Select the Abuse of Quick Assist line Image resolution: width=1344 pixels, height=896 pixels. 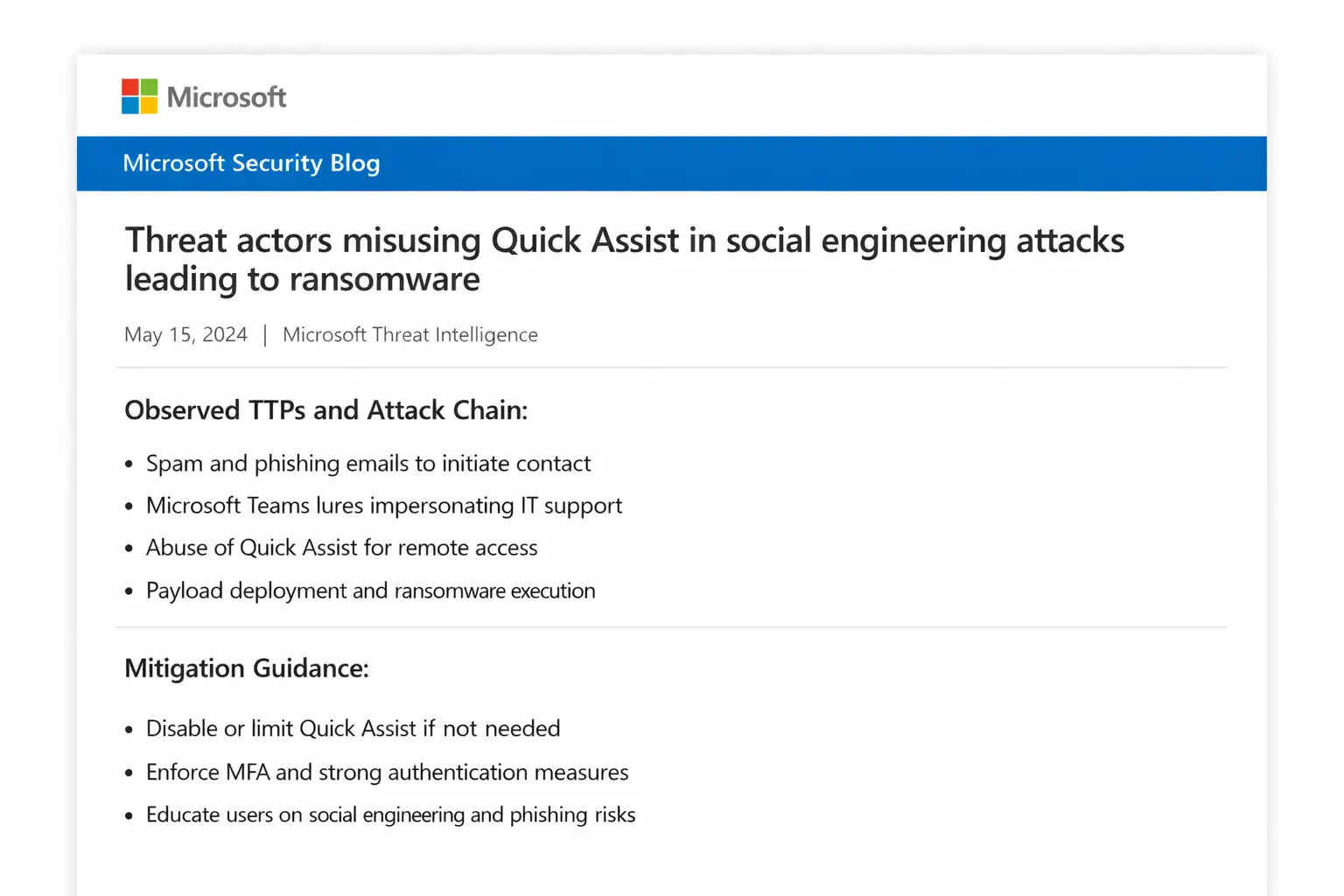[341, 548]
